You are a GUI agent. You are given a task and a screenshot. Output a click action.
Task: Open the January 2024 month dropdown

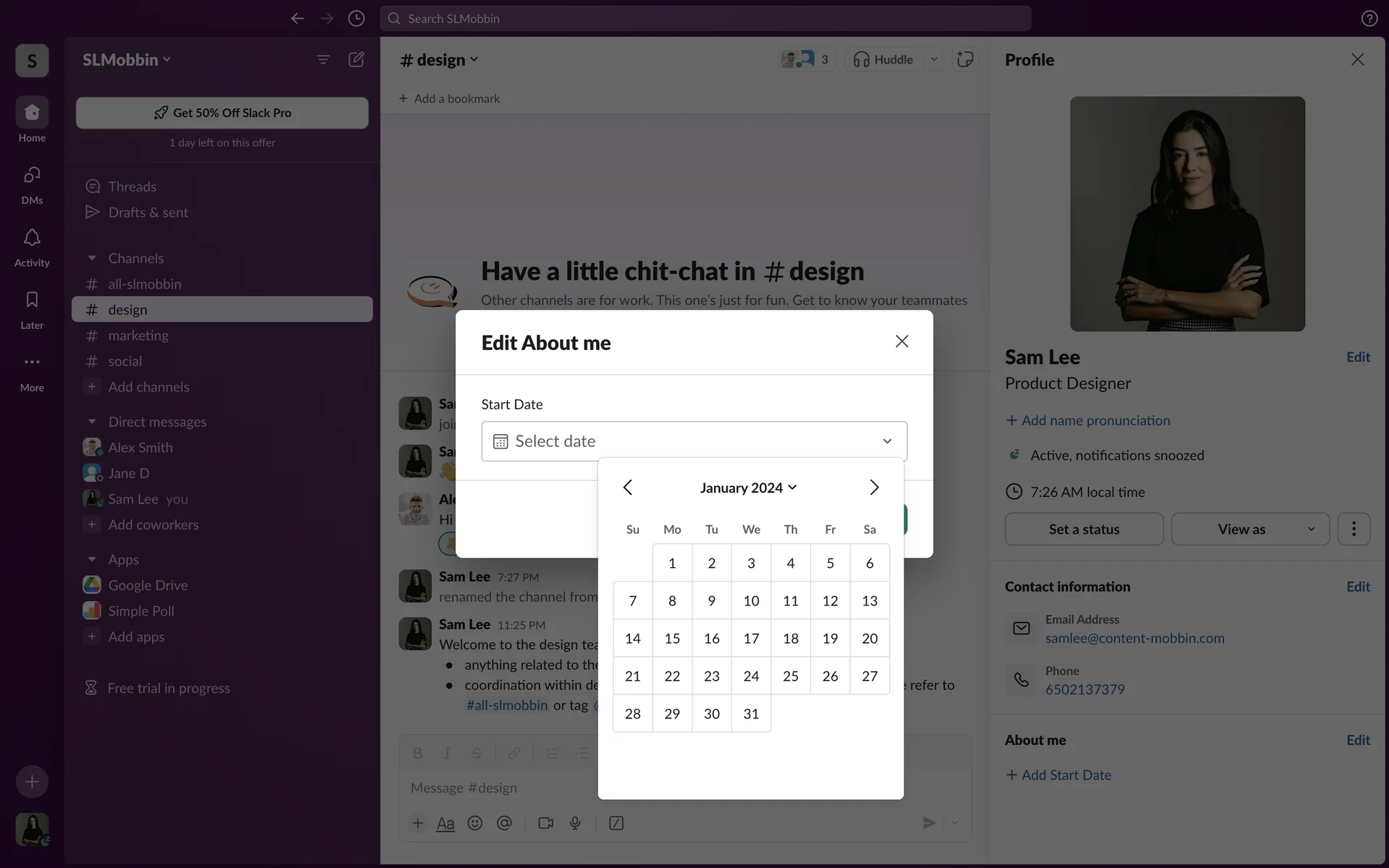point(748,488)
